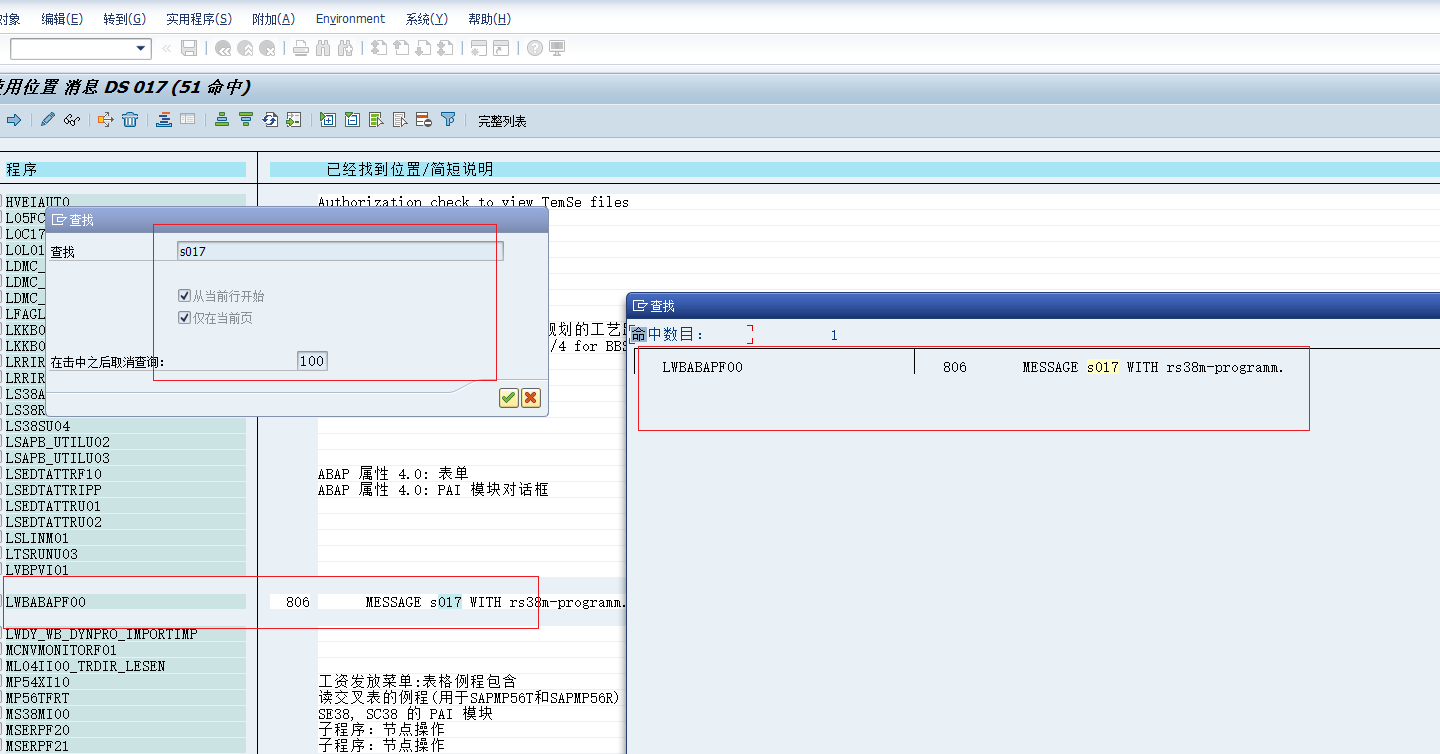Go to first page icon
Image resolution: width=1440 pixels, height=754 pixels.
379,48
